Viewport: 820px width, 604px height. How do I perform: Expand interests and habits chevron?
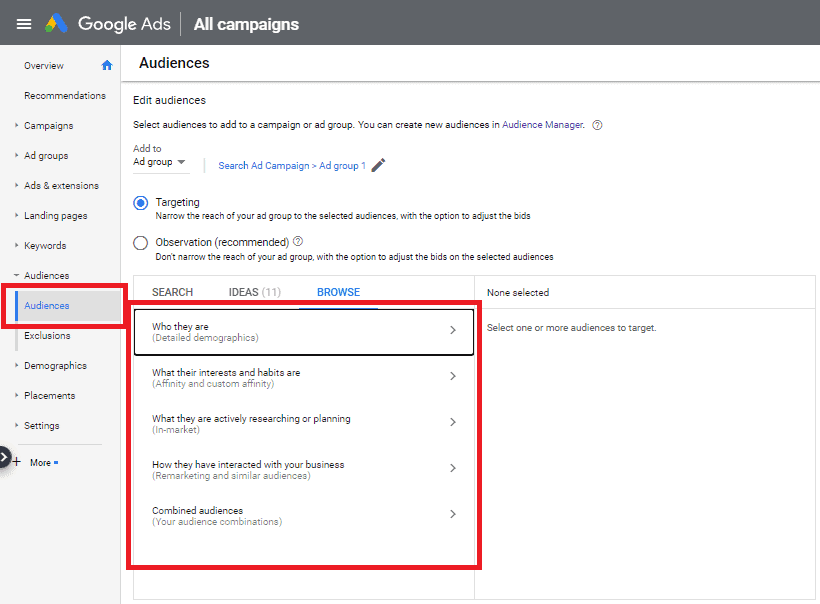(x=453, y=376)
